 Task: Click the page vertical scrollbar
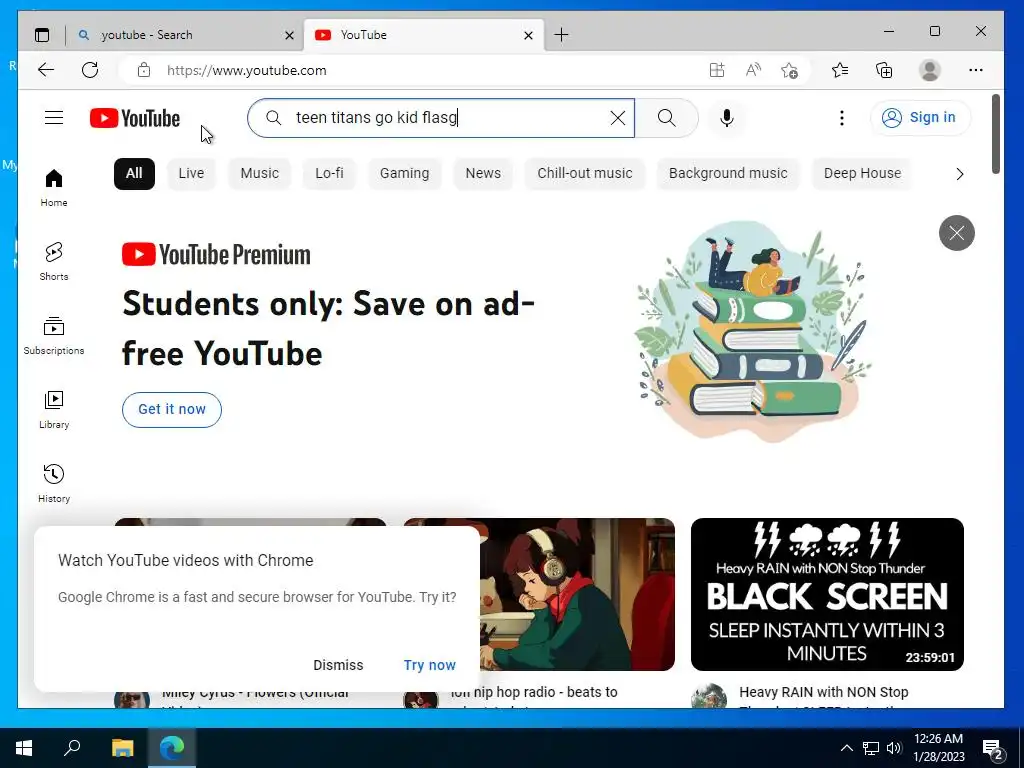(x=995, y=135)
